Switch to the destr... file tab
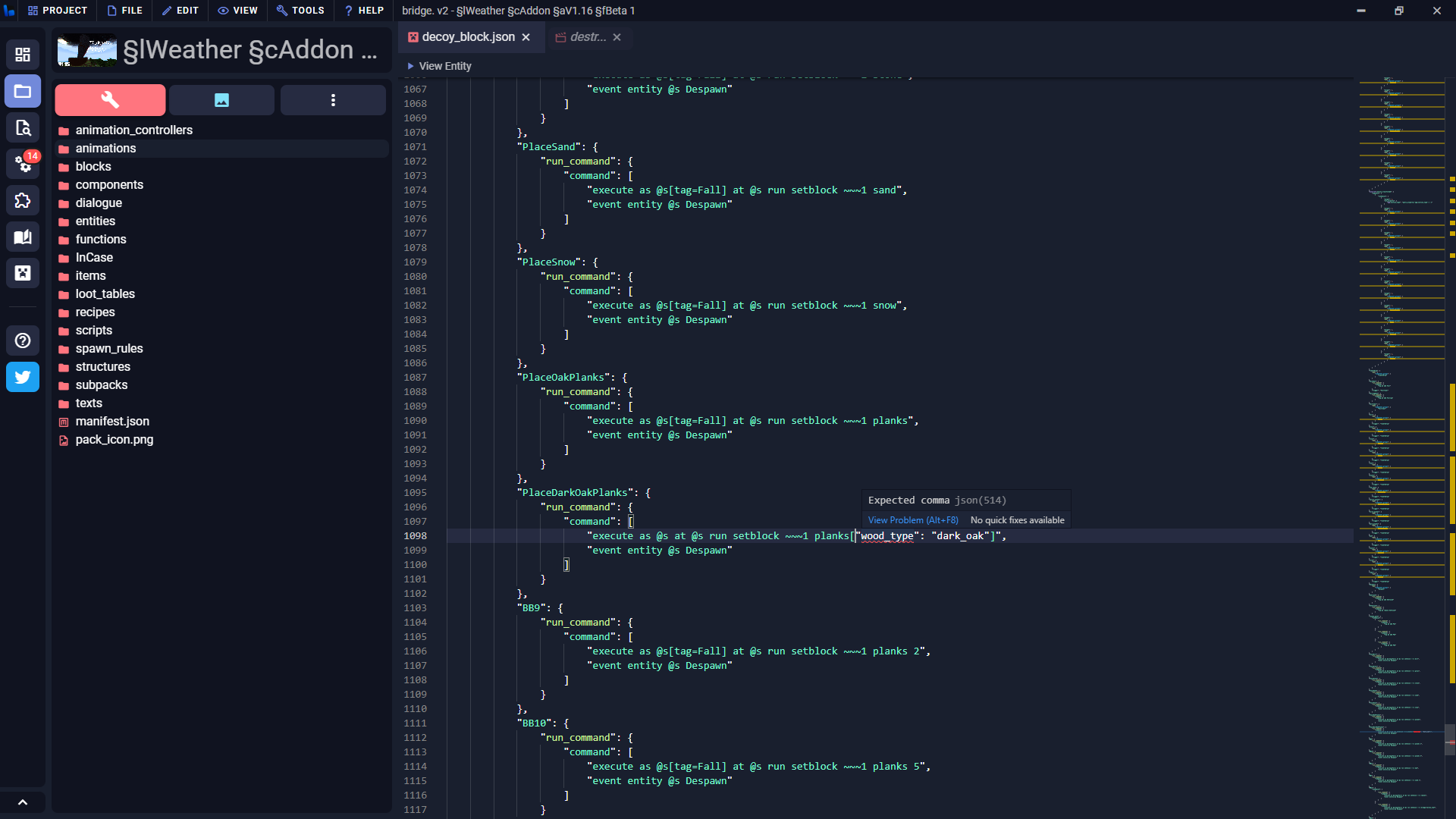Screen dimensions: 1456x819 (x=588, y=37)
